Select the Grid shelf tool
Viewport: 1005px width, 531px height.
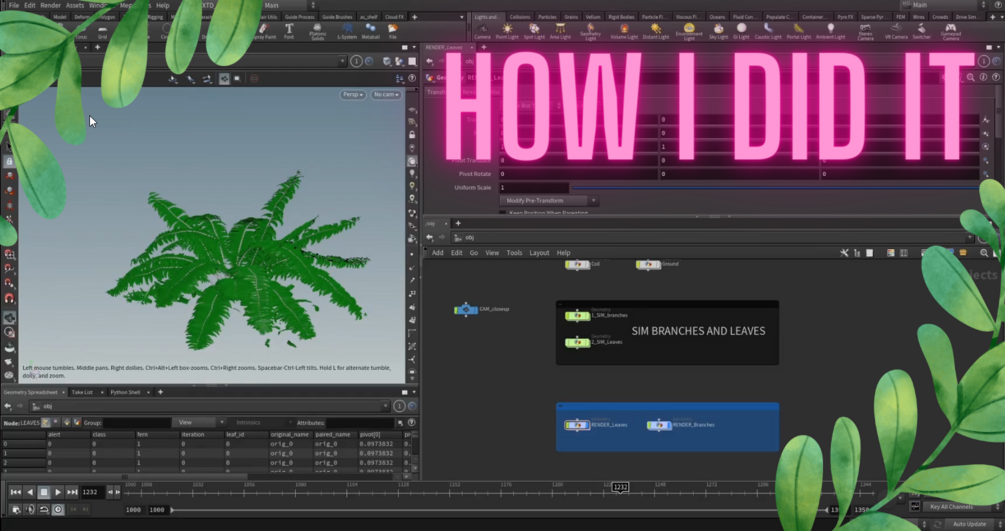102,31
